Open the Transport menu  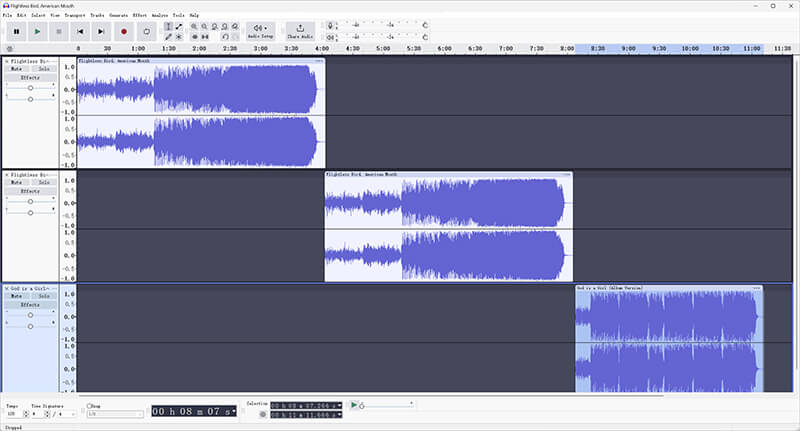click(75, 15)
